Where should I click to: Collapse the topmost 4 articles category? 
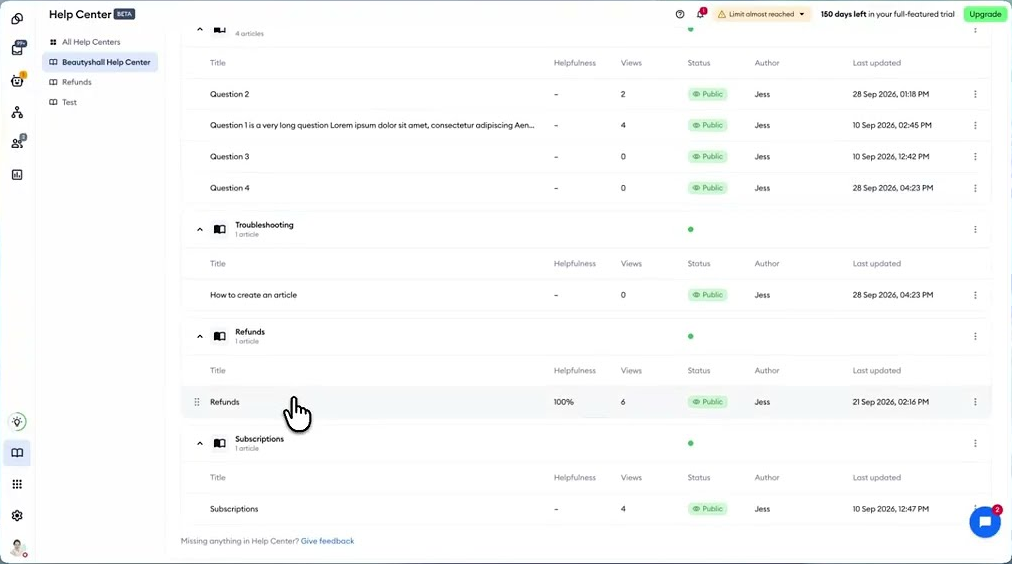[199, 30]
